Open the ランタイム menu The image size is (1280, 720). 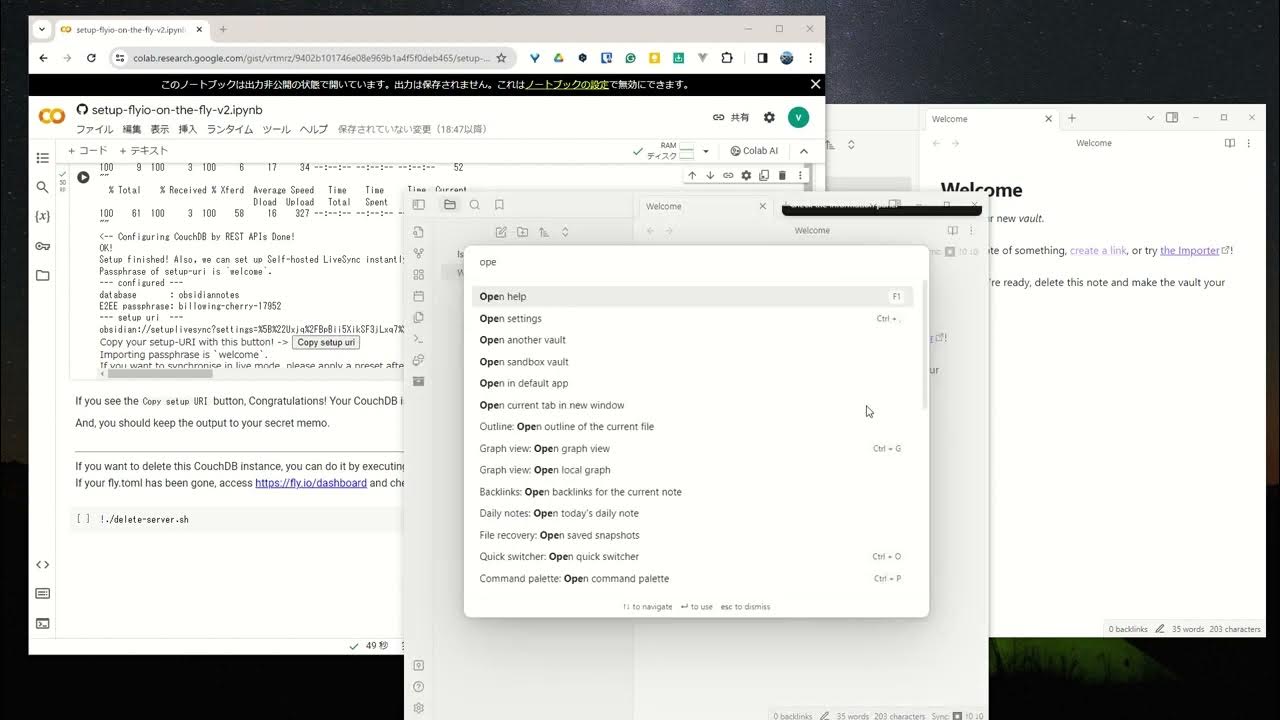[230, 130]
